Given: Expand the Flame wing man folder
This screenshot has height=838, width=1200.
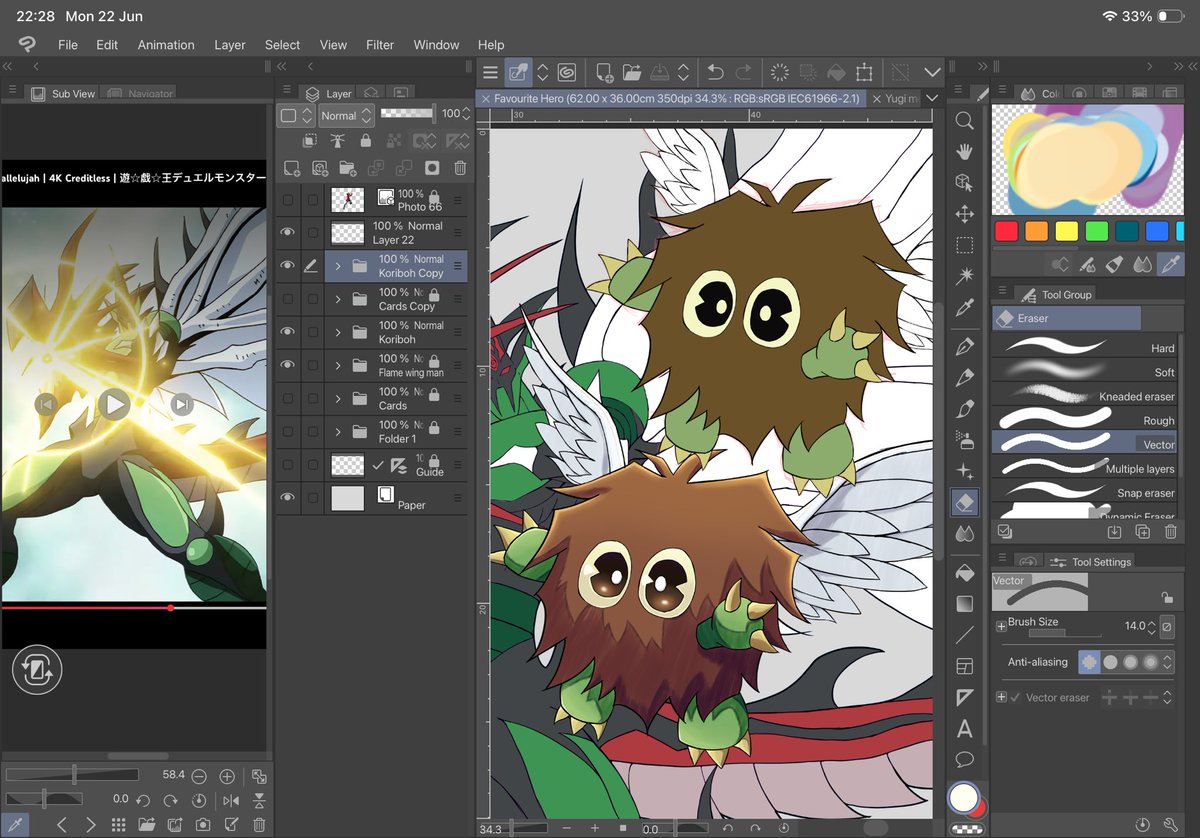Looking at the screenshot, I should coord(338,365).
